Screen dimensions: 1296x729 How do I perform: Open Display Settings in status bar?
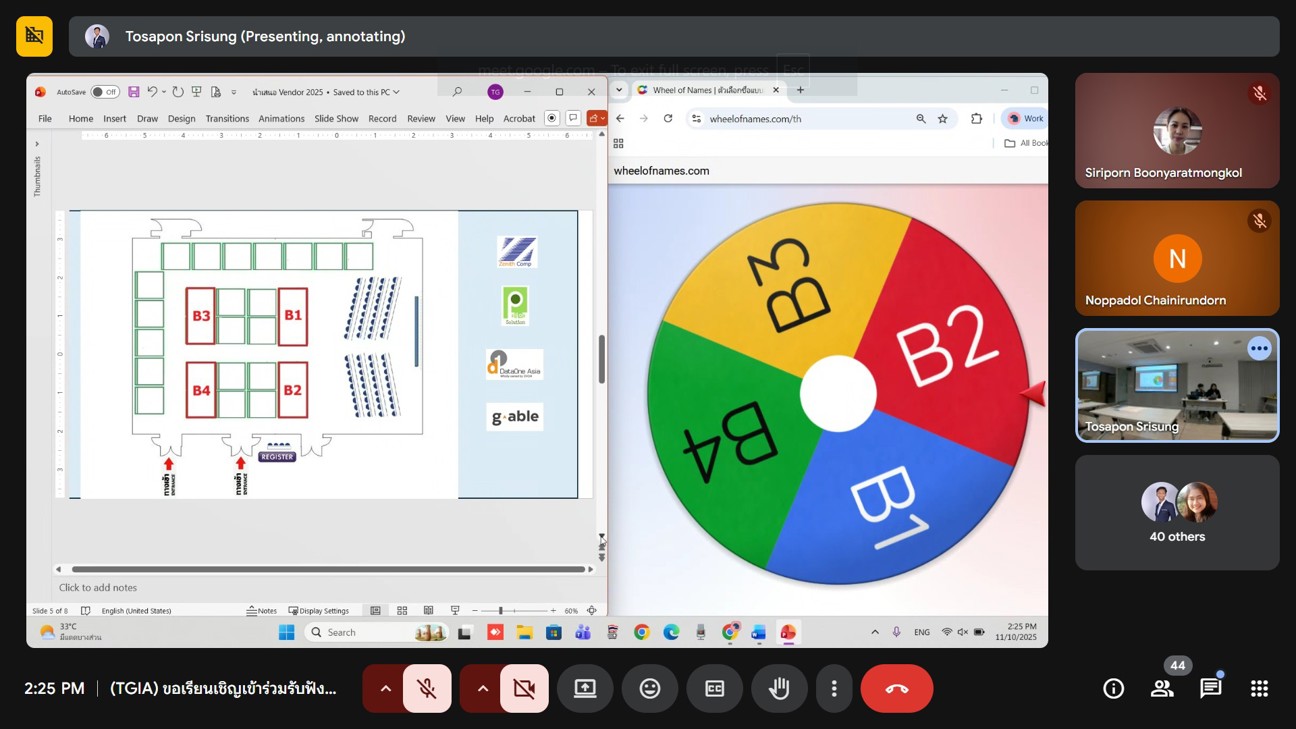click(x=319, y=610)
